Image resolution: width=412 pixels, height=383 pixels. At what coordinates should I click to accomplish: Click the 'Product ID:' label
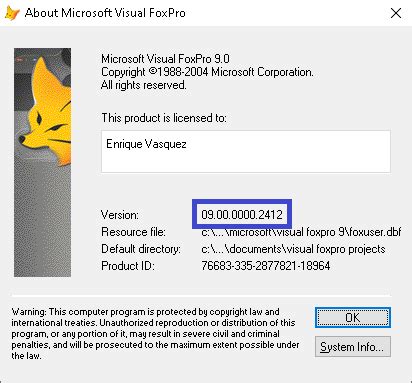click(128, 266)
